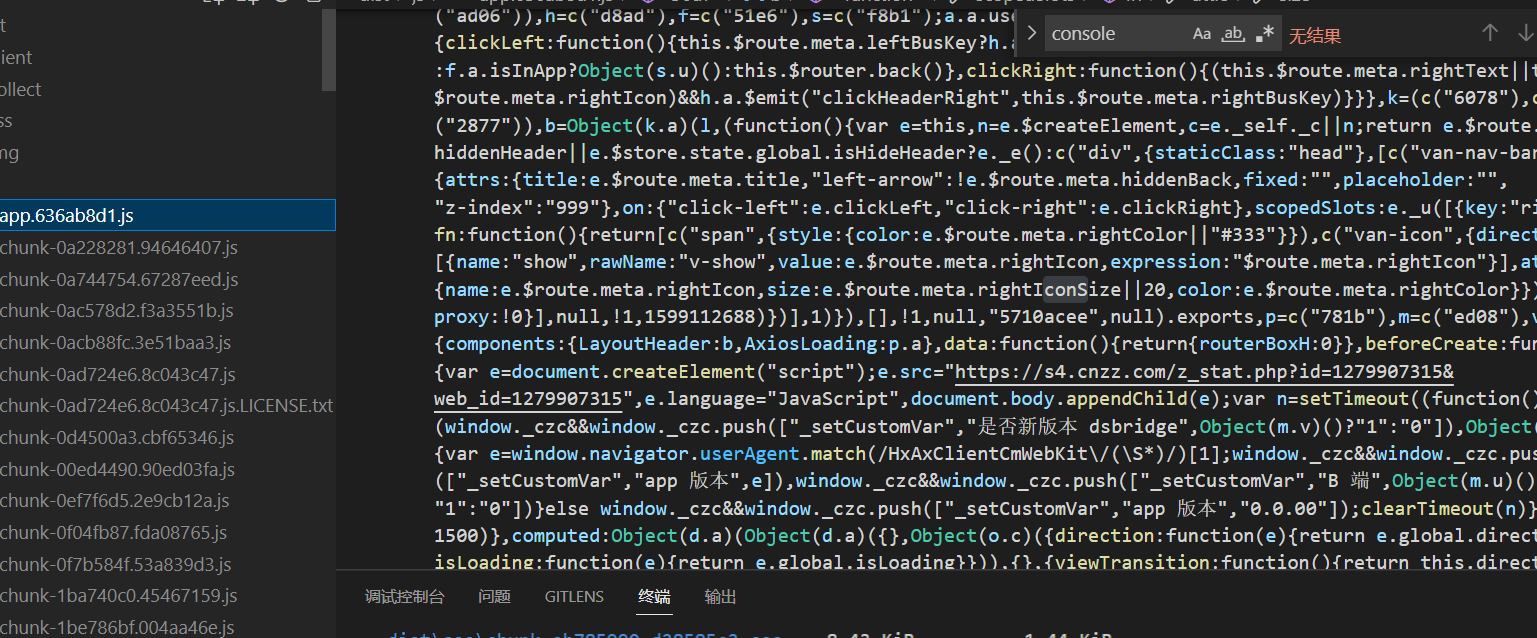Image resolution: width=1537 pixels, height=638 pixels.
Task: Open the GITLENS panel tab
Action: (573, 595)
